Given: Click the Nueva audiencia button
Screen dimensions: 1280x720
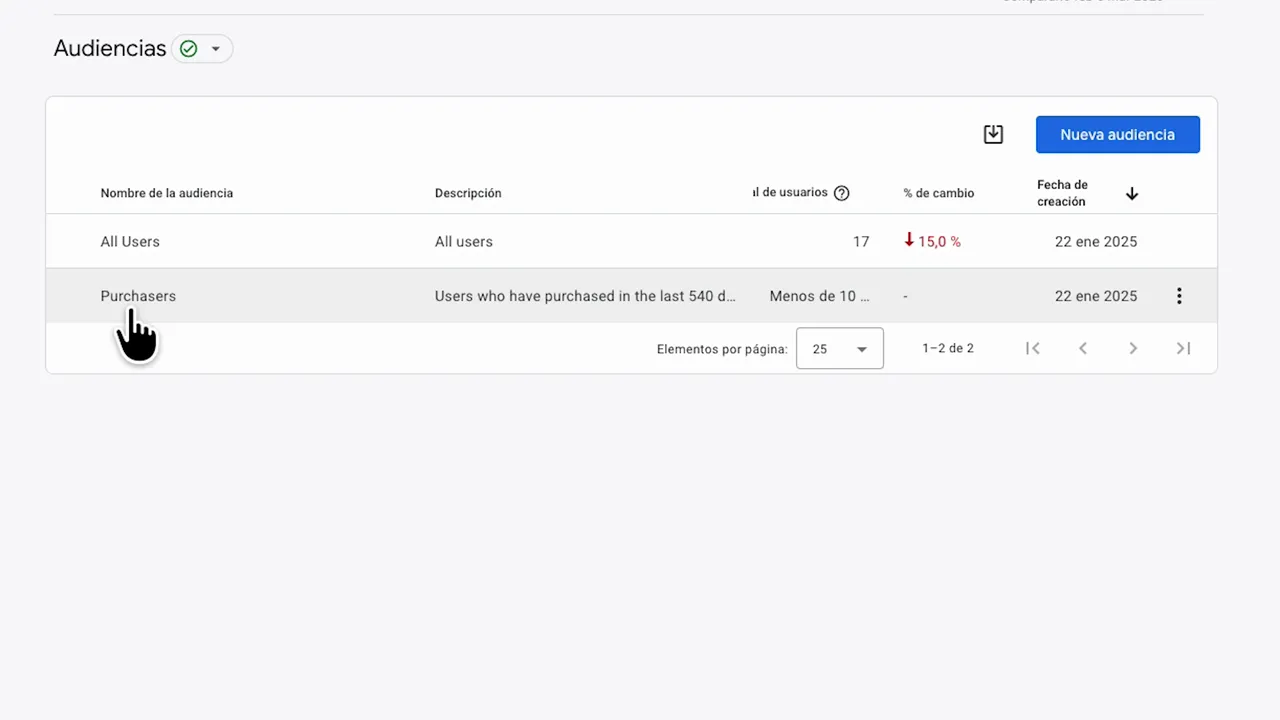Looking at the screenshot, I should pyautogui.click(x=1118, y=135).
